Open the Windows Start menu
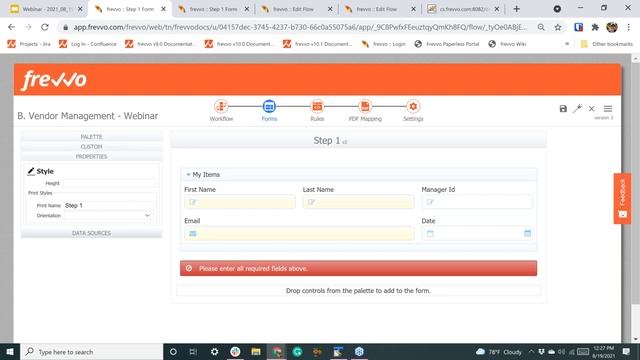This screenshot has height=360, width=640. pyautogui.click(x=10, y=352)
